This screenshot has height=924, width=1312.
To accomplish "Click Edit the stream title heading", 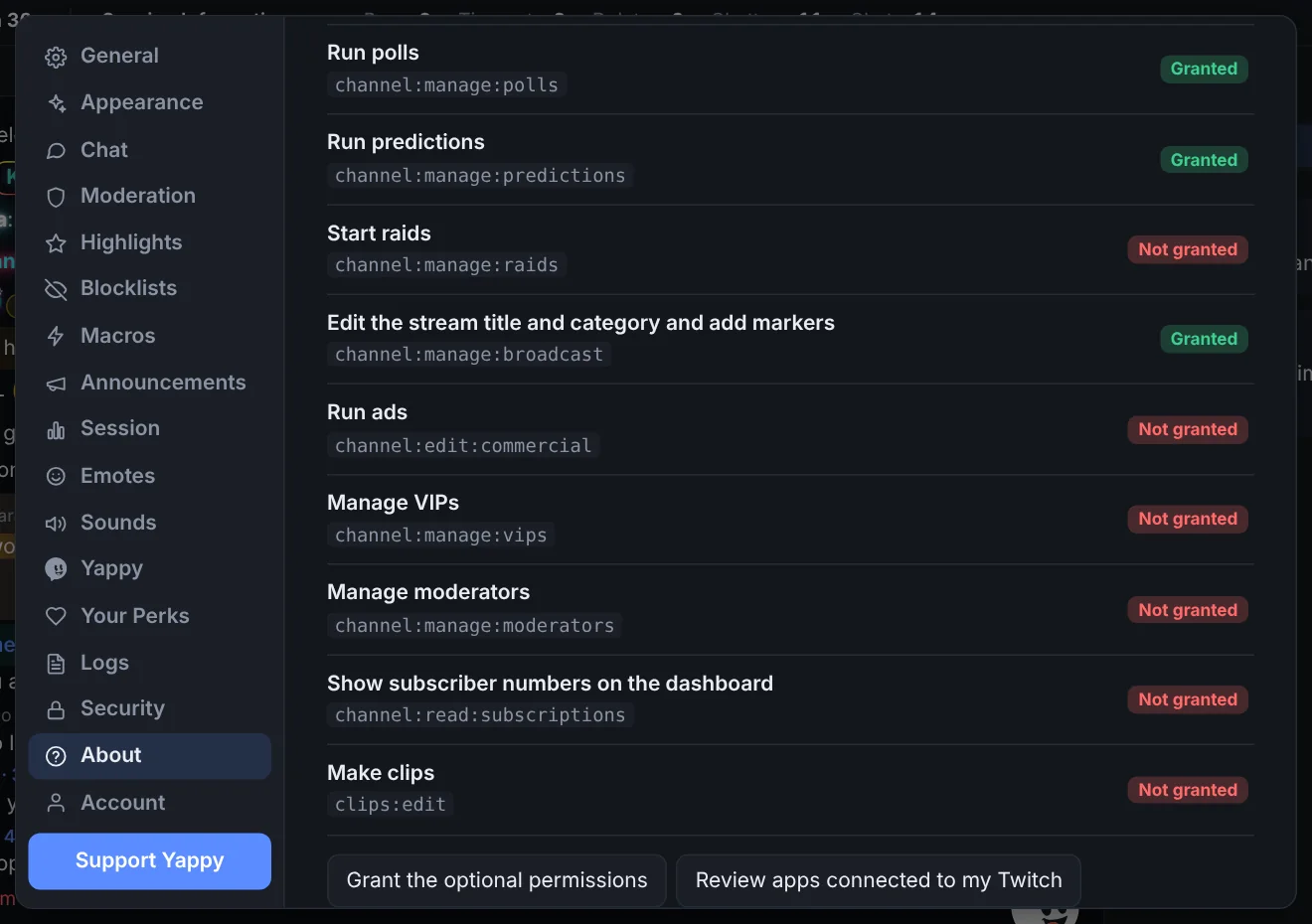I will [580, 323].
